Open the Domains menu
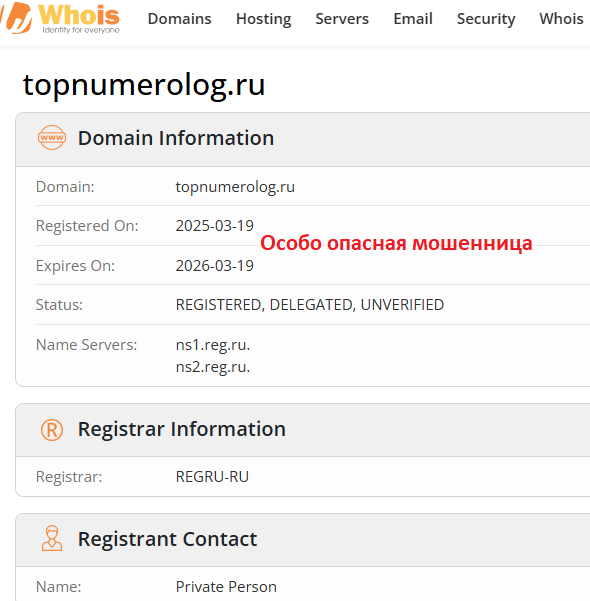This screenshot has height=601, width=590. [179, 19]
